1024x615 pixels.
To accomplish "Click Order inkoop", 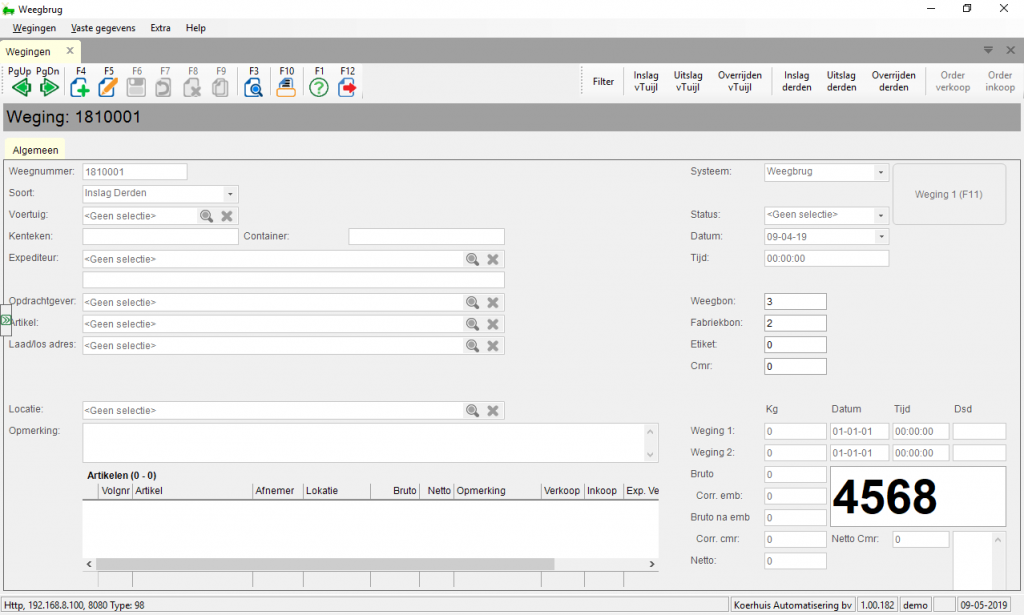I will (x=1000, y=82).
